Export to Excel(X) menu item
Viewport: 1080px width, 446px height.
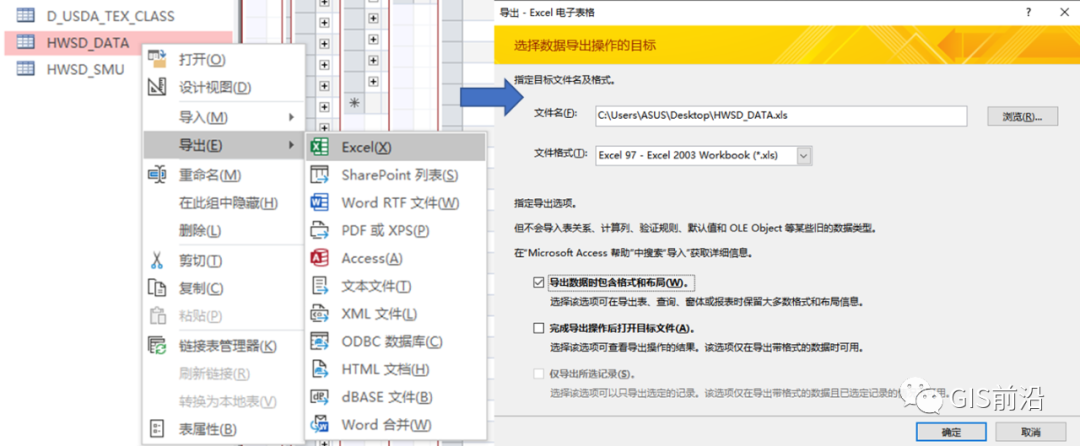pos(396,147)
